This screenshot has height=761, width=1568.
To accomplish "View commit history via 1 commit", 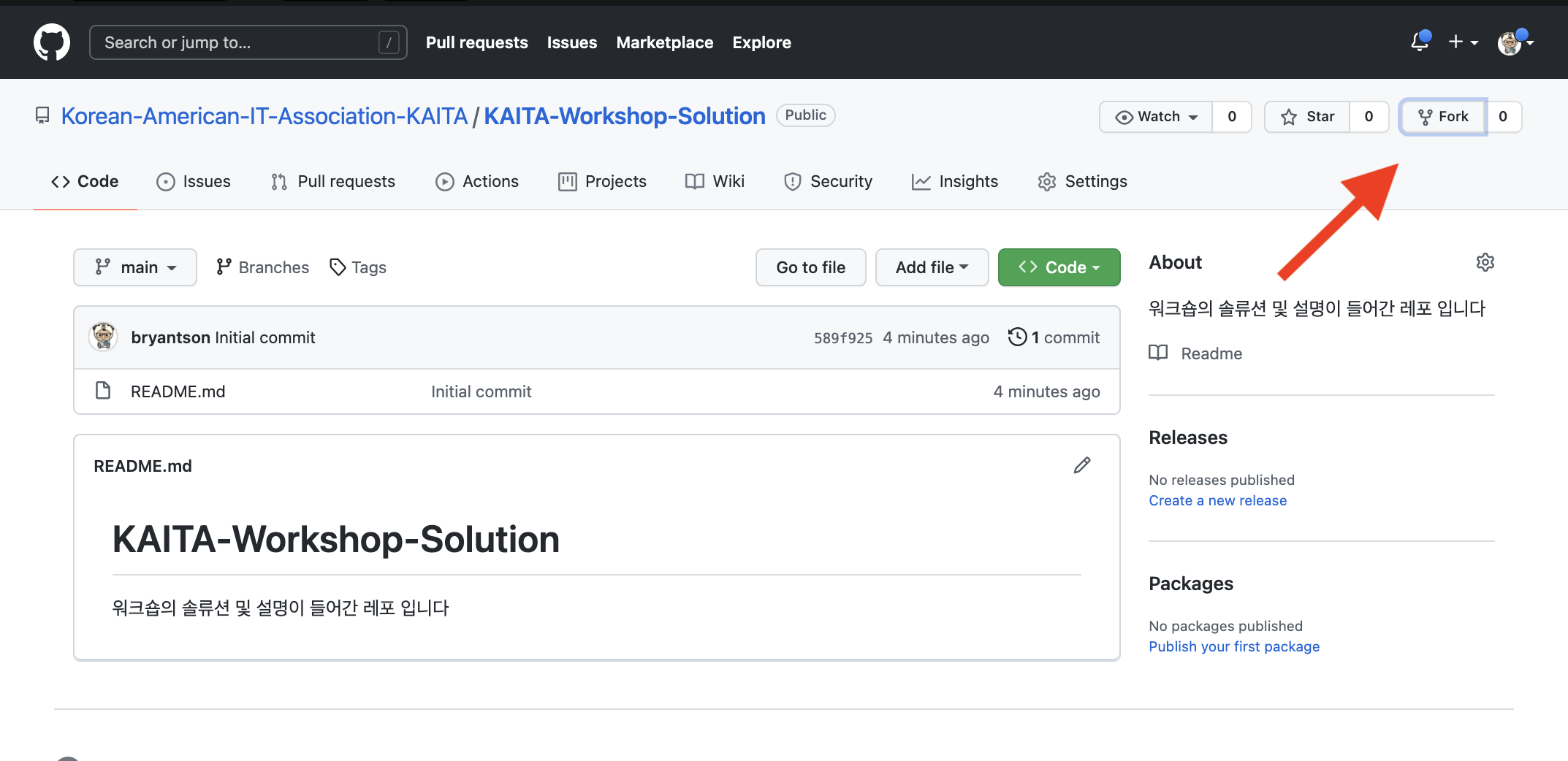I will pos(1054,337).
